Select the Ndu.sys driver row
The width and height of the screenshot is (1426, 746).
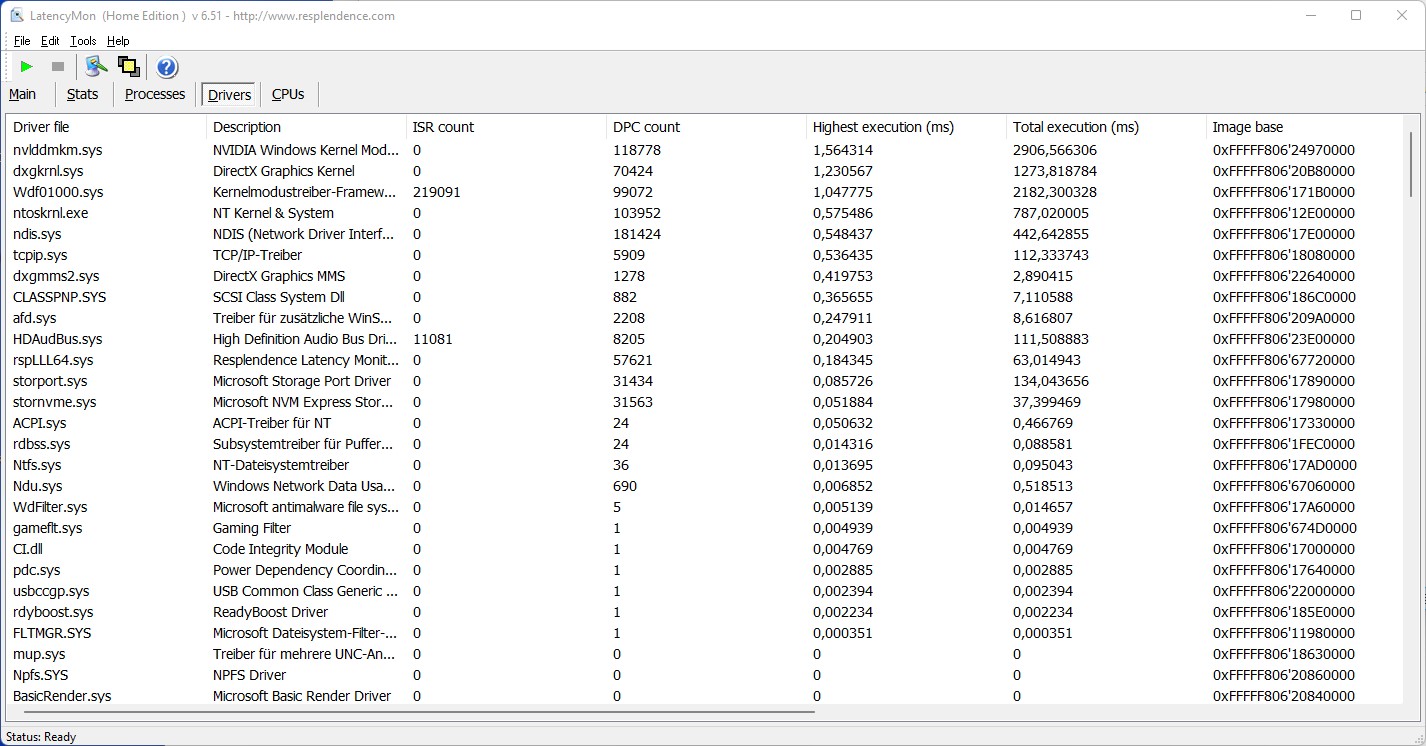(x=705, y=486)
